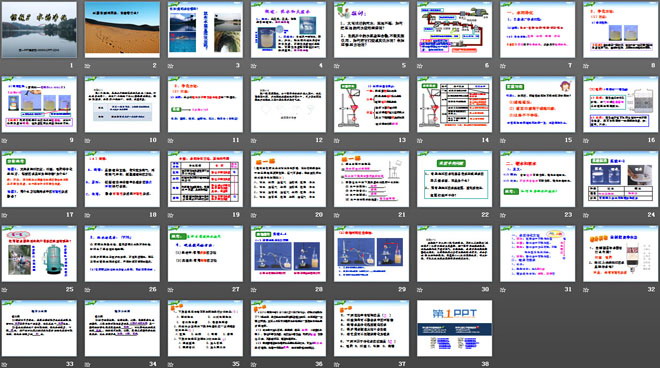Click the animation star beneath slide 8
660x368 pixels.
[586, 66]
